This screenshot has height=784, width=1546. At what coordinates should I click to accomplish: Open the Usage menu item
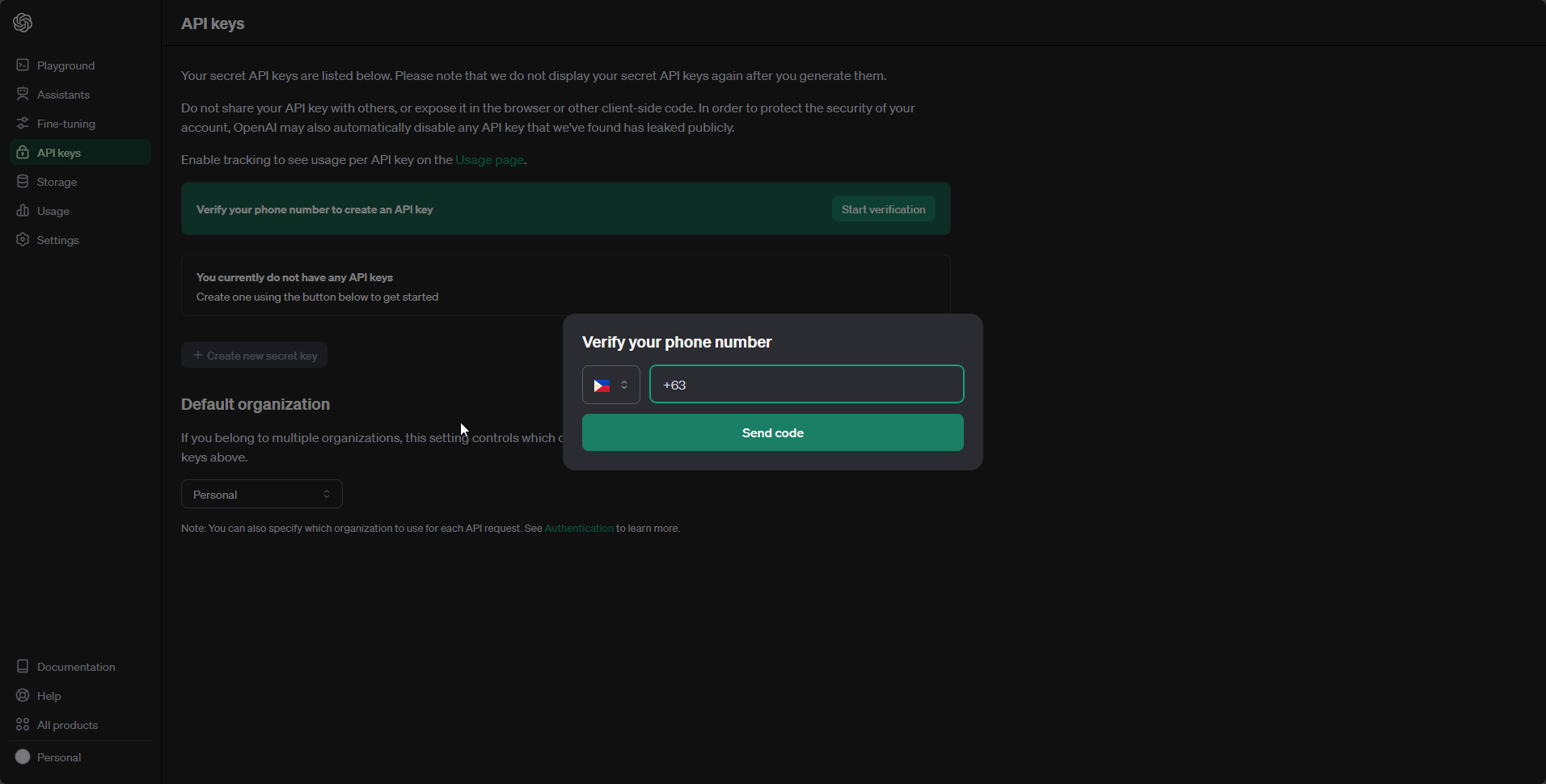[80, 211]
